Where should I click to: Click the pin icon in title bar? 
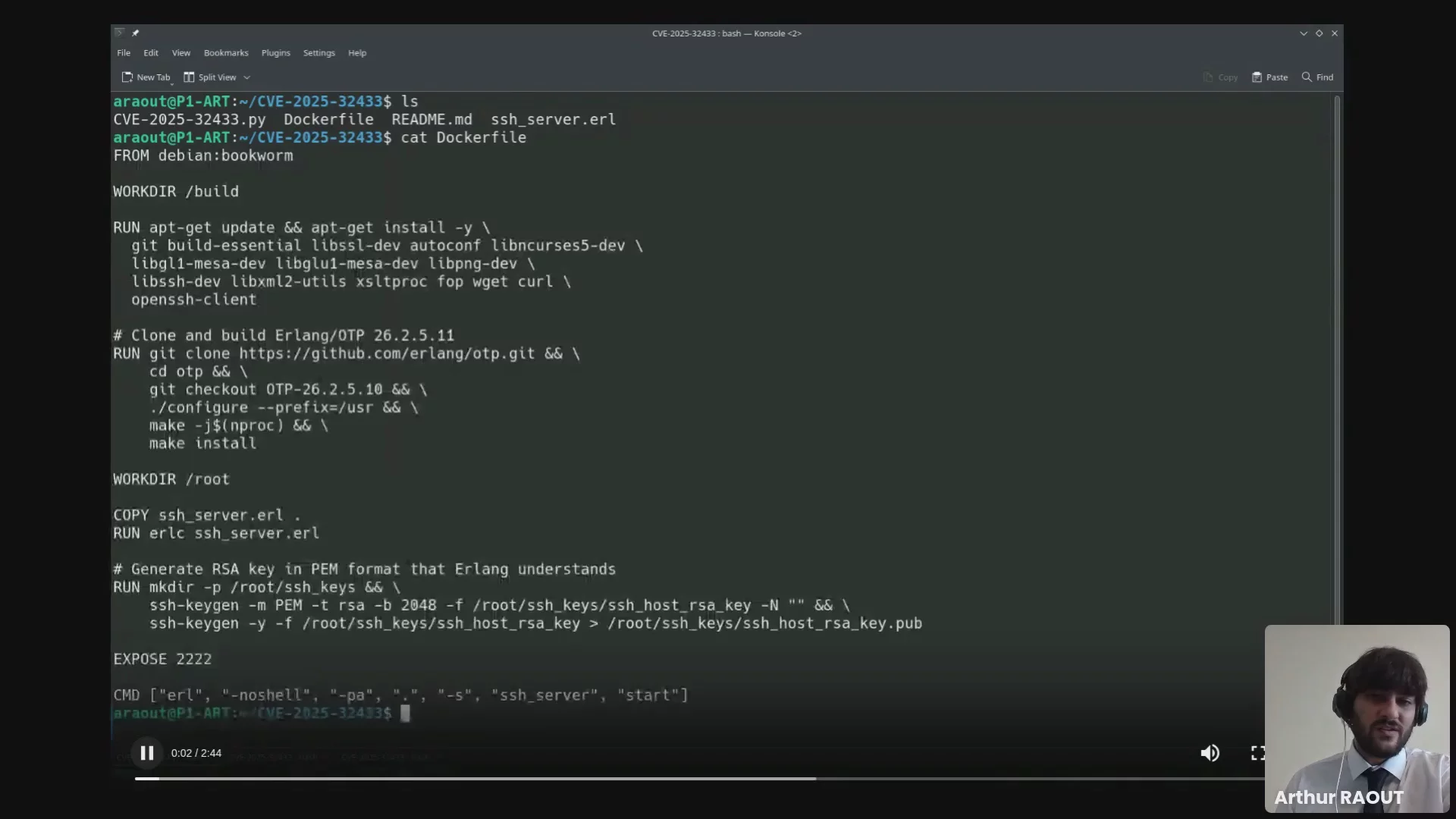[135, 33]
